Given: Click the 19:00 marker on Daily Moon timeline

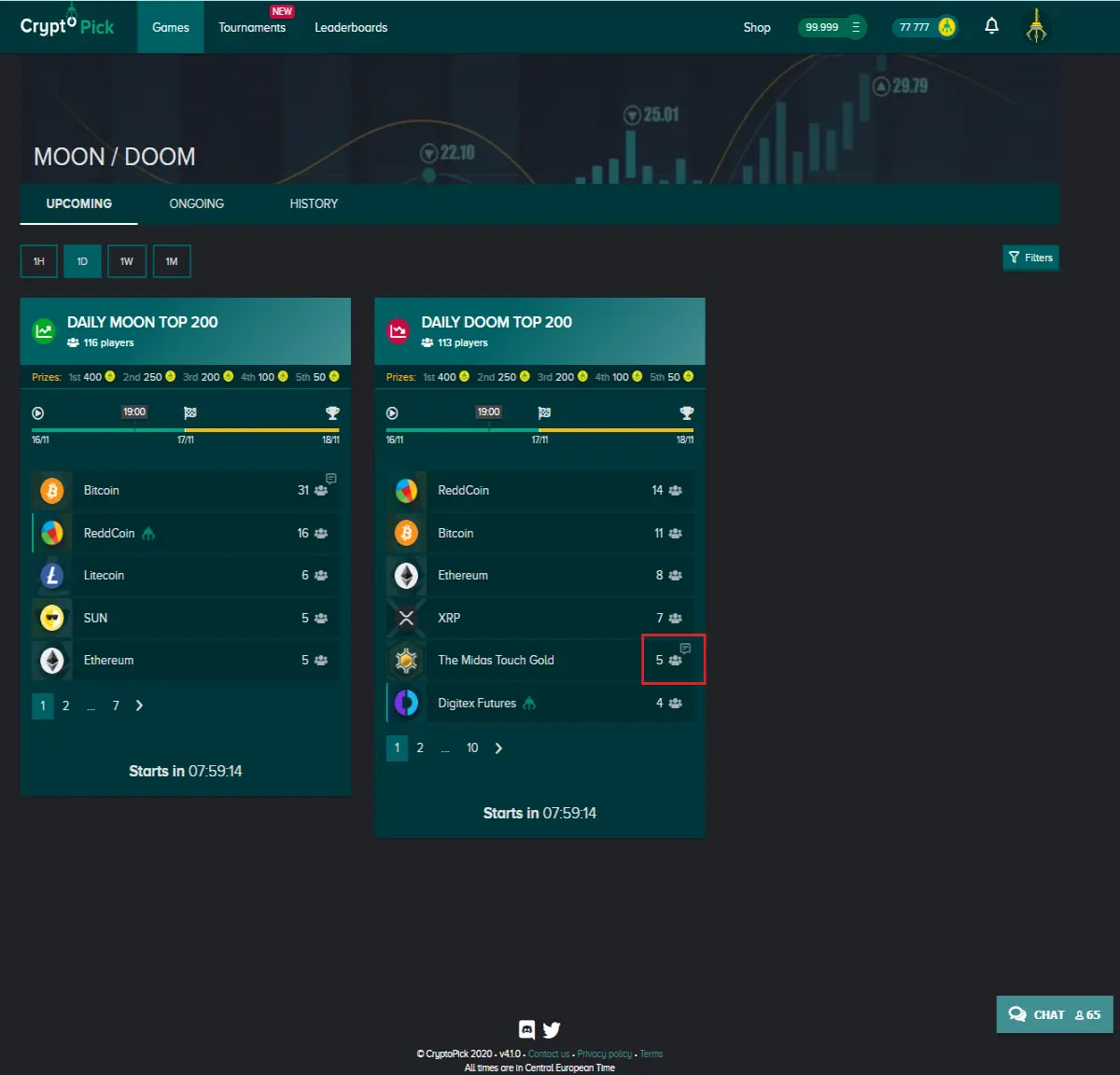Looking at the screenshot, I should pyautogui.click(x=134, y=412).
